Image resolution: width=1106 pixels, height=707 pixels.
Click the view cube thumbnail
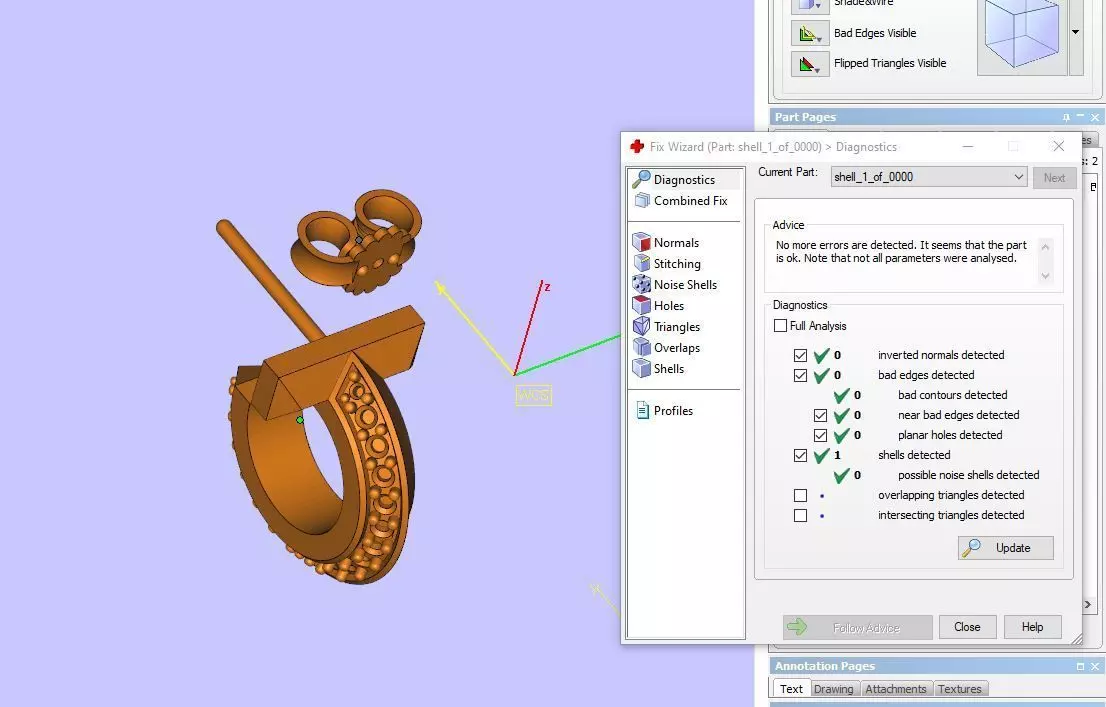click(x=1021, y=36)
